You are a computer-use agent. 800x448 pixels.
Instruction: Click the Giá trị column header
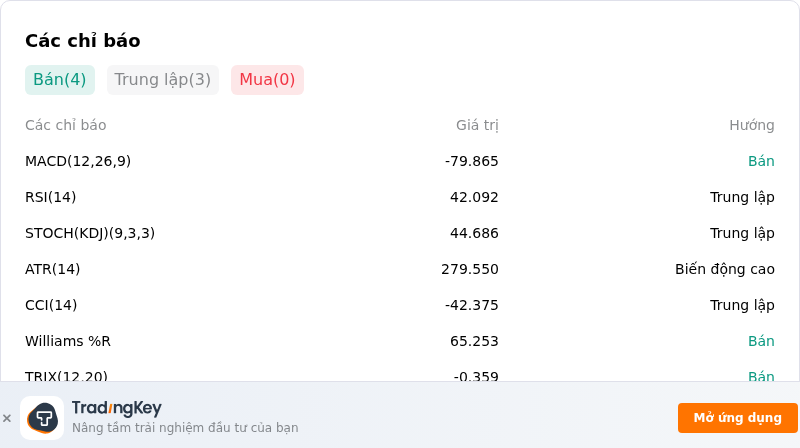tap(477, 125)
